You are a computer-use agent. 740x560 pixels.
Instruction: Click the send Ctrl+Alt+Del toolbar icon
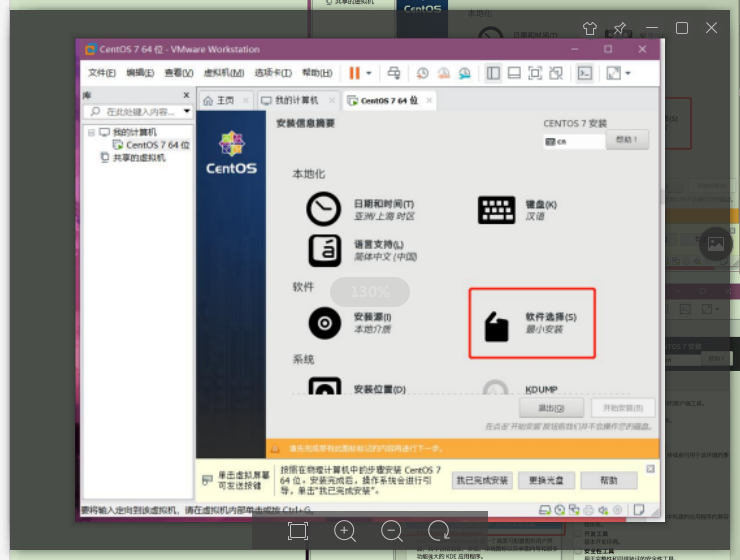(x=394, y=73)
